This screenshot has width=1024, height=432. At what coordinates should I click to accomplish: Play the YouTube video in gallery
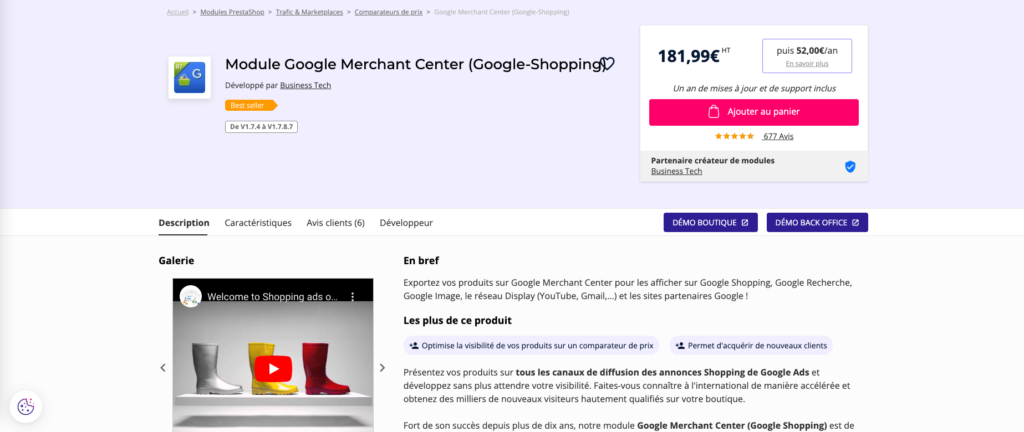272,368
